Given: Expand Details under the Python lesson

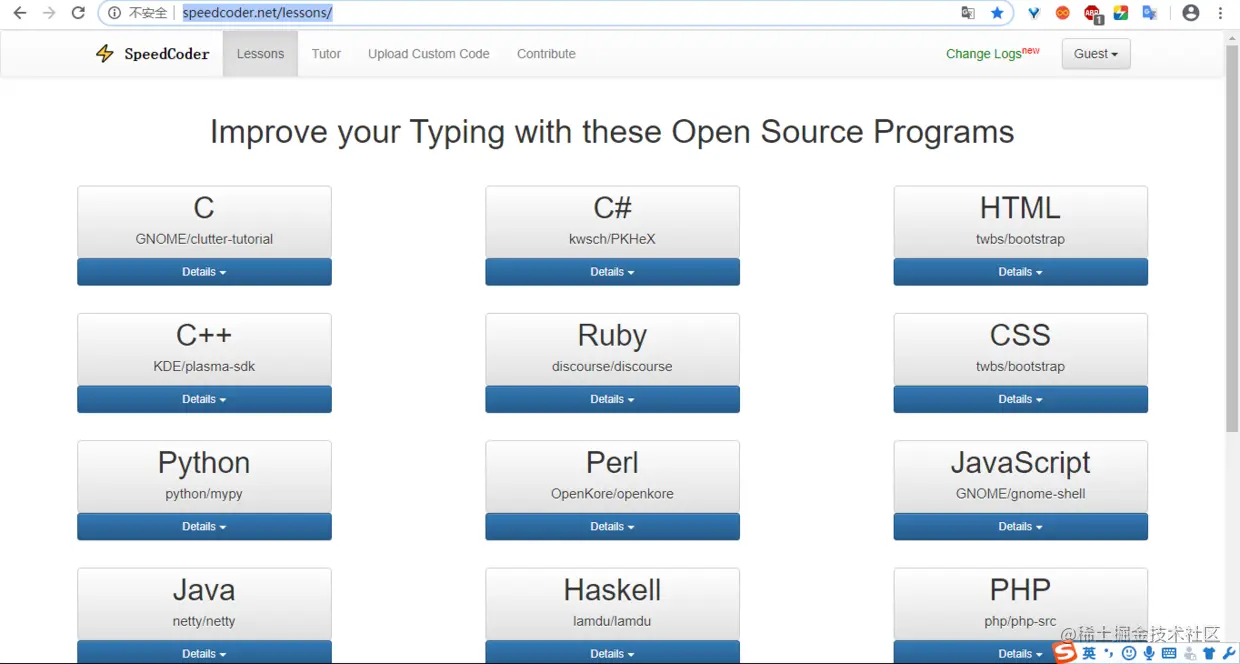Looking at the screenshot, I should point(204,526).
